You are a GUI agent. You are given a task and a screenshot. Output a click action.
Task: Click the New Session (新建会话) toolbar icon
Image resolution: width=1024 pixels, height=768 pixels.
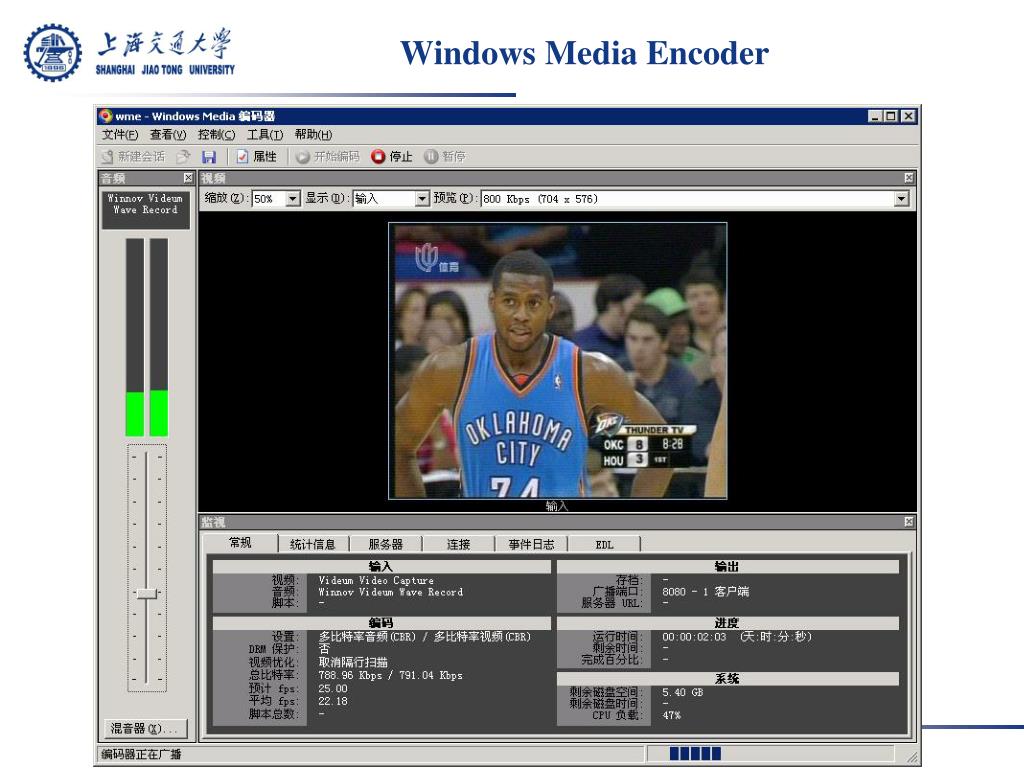[x=108, y=157]
